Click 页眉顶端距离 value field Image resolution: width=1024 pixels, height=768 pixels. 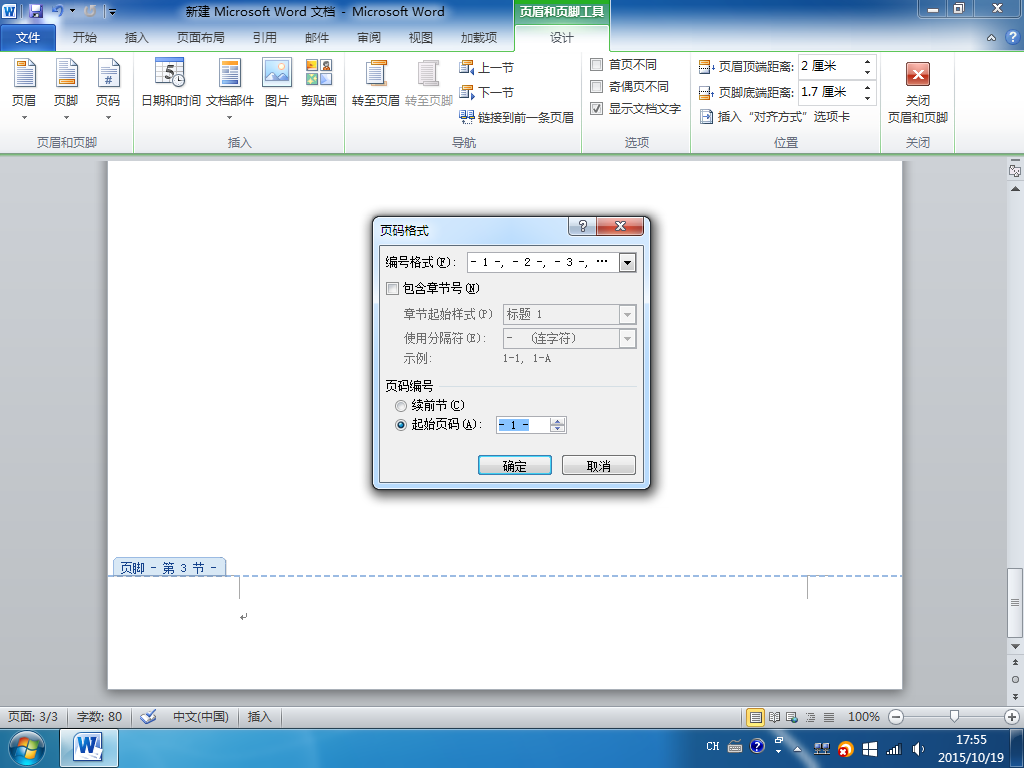829,67
